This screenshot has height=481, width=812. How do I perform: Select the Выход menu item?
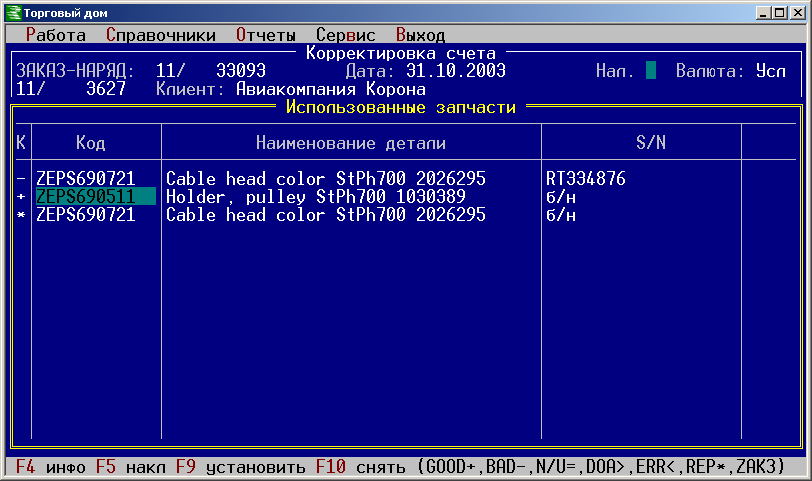420,35
